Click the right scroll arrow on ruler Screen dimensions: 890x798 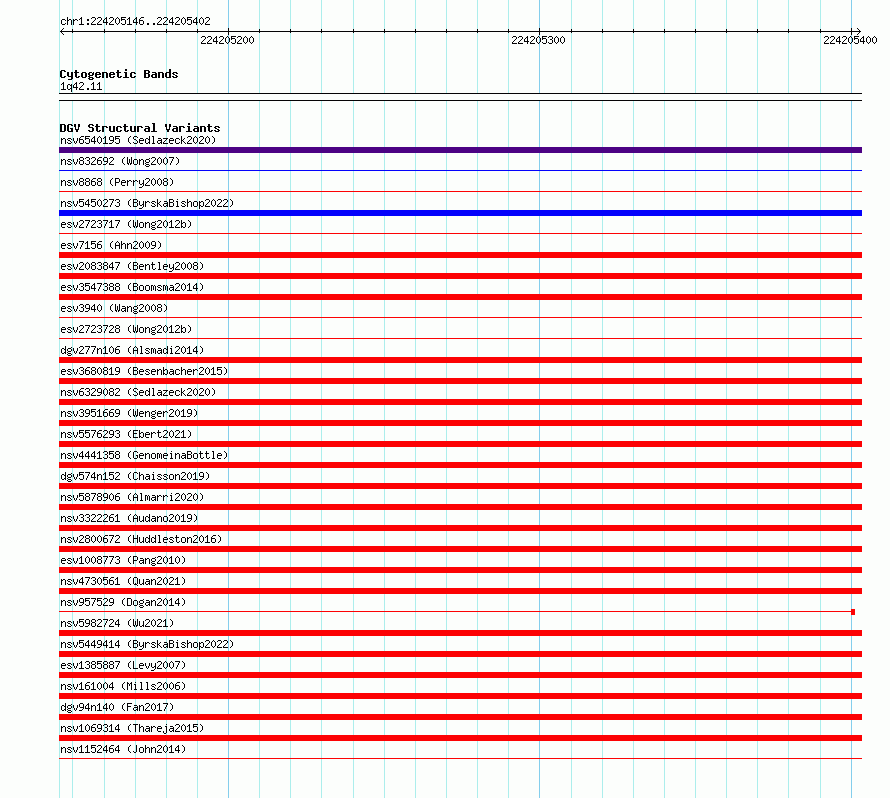tap(858, 31)
